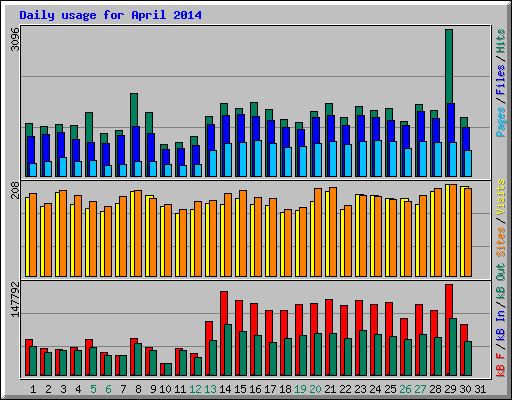
Task: Click the day 28 label on the x-axis
Action: click(x=435, y=389)
